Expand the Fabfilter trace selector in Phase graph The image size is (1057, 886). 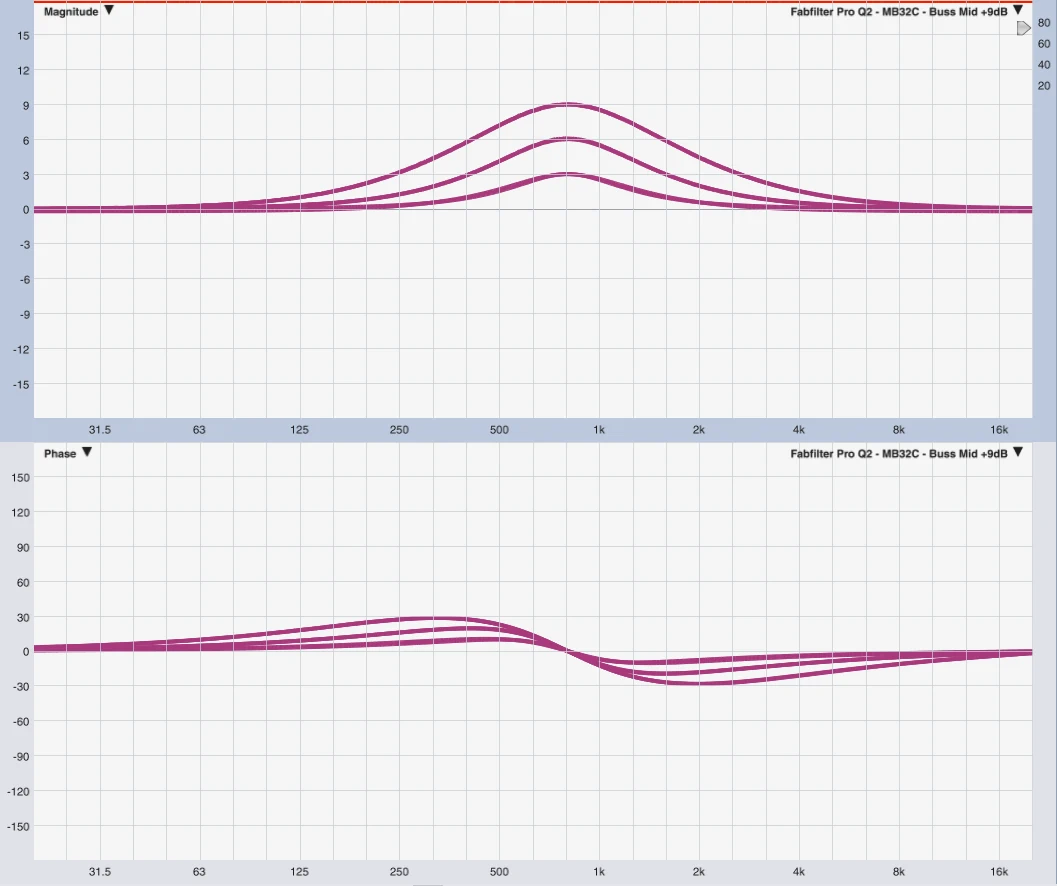[x=1018, y=453]
